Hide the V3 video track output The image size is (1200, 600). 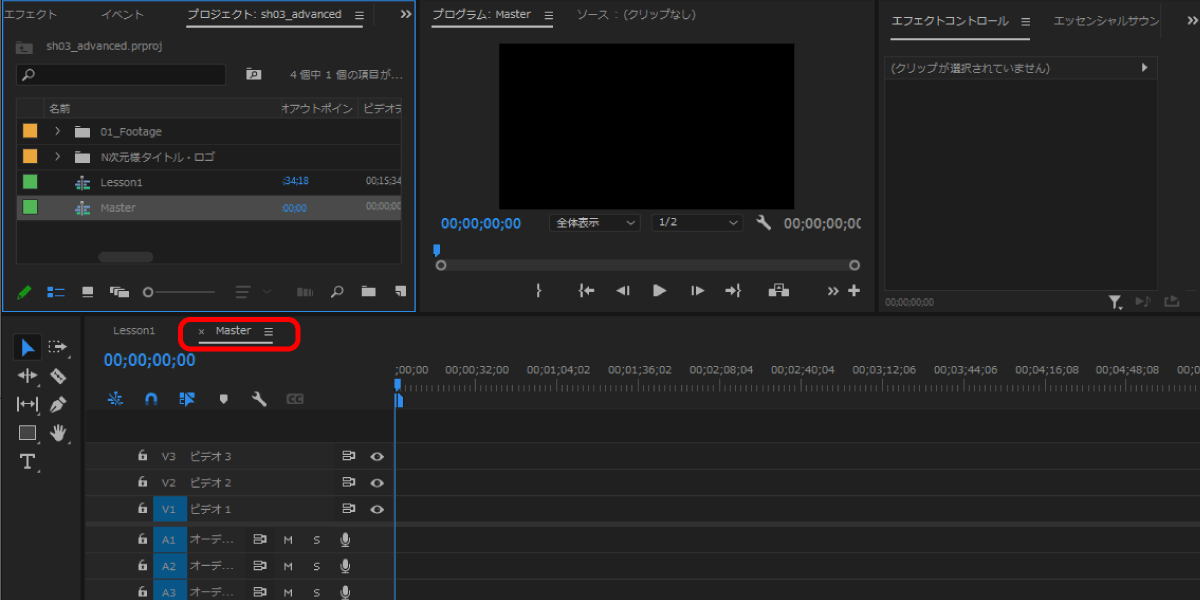[377, 456]
